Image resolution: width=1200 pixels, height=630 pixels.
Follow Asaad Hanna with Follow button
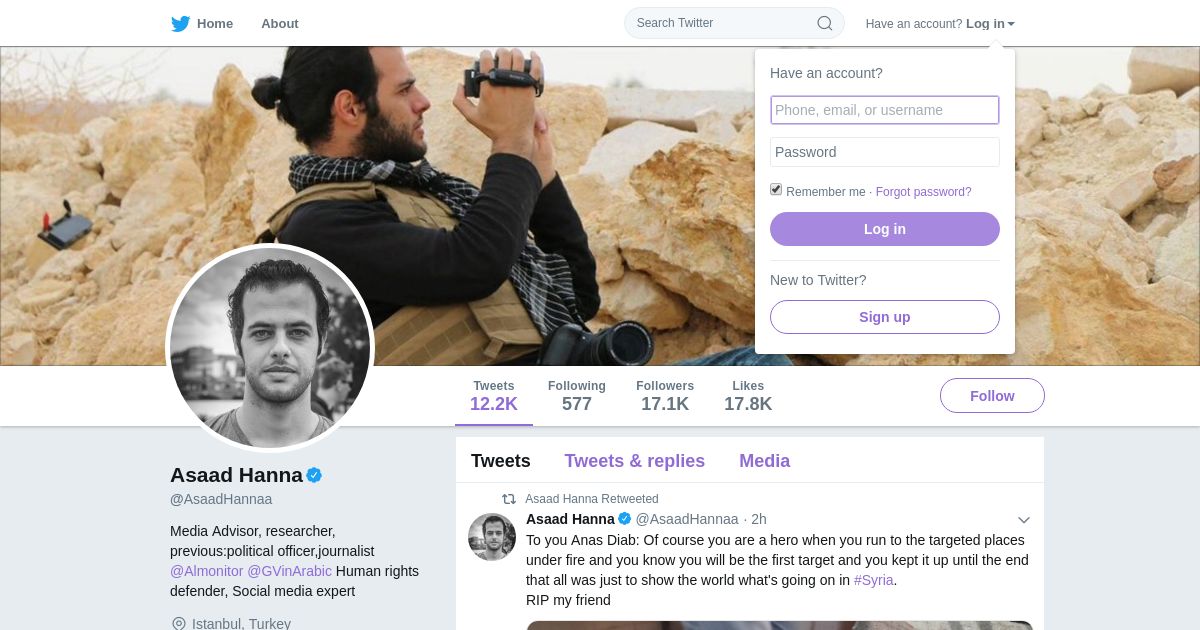(x=992, y=396)
